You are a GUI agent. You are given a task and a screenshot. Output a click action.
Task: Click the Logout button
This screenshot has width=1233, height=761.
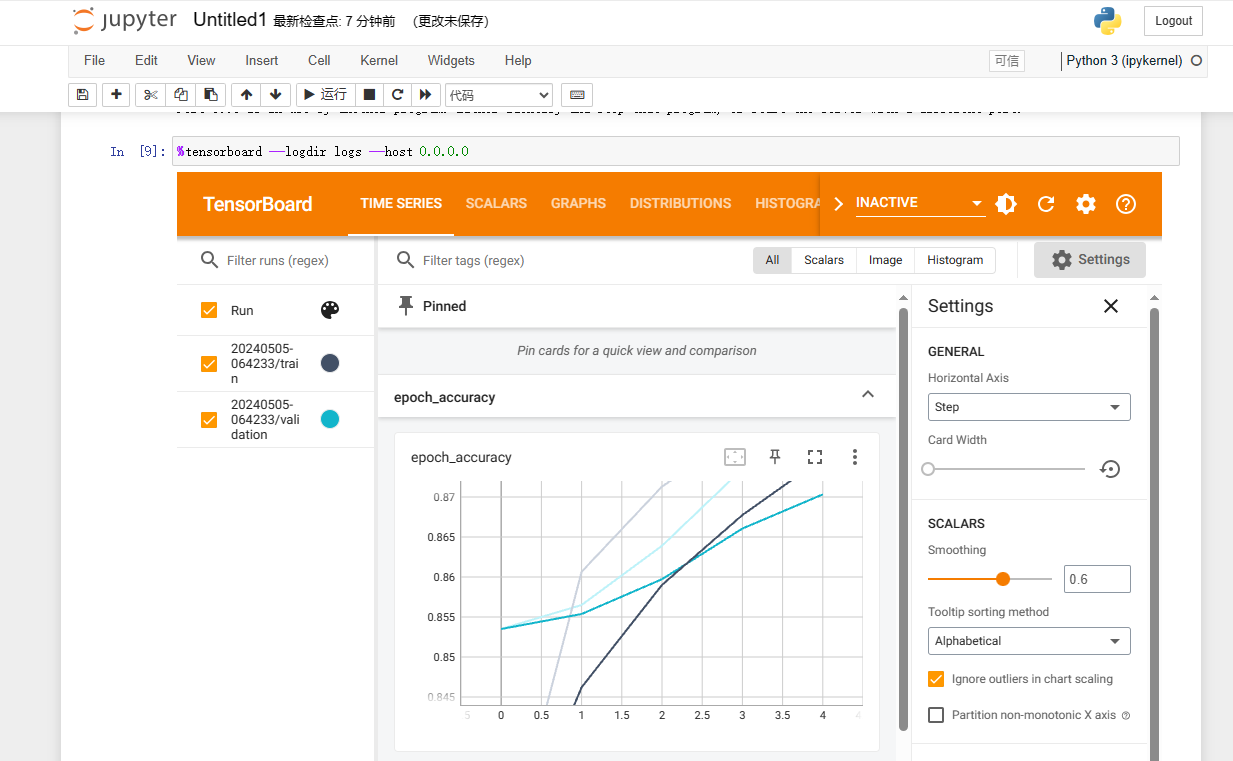[x=1173, y=21]
